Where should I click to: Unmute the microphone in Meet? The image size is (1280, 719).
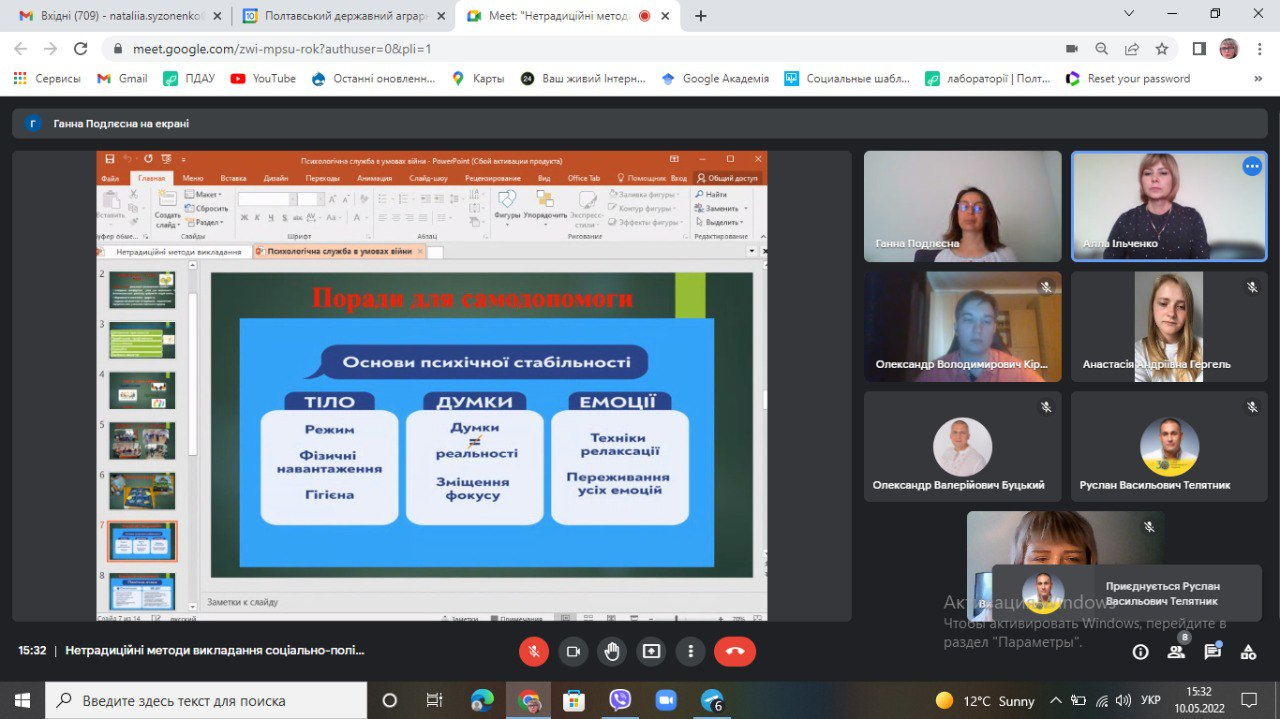click(534, 651)
